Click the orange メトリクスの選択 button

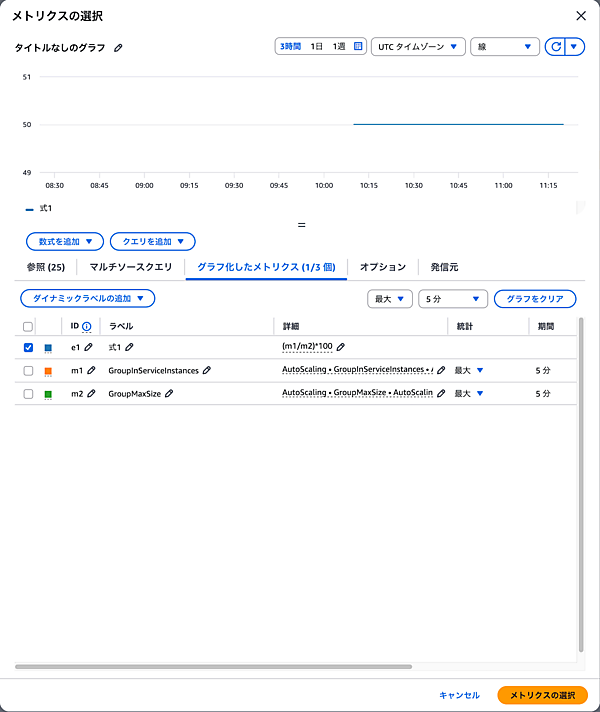pos(542,695)
